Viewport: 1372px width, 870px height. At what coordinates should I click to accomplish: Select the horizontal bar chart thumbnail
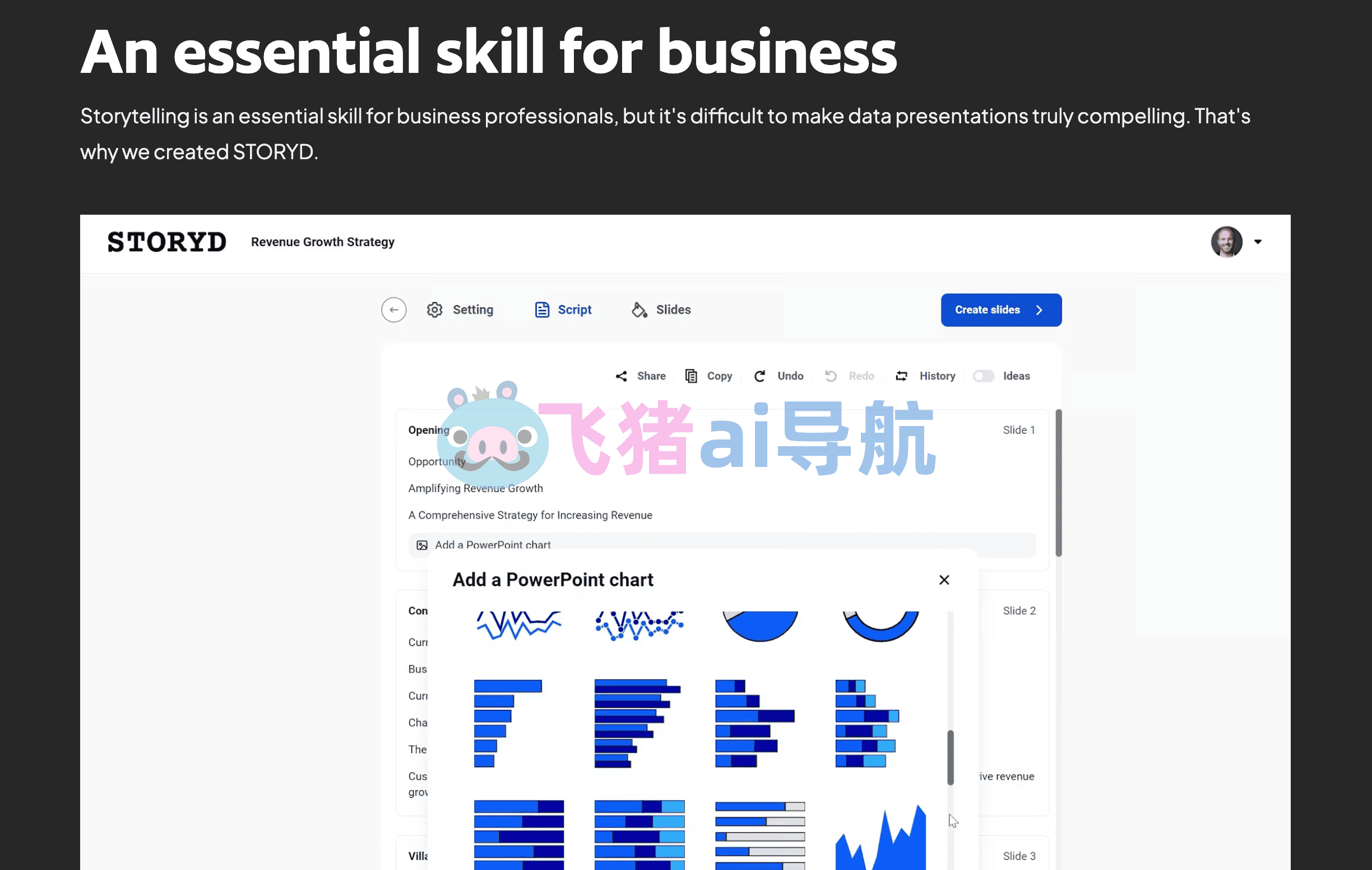click(x=510, y=720)
